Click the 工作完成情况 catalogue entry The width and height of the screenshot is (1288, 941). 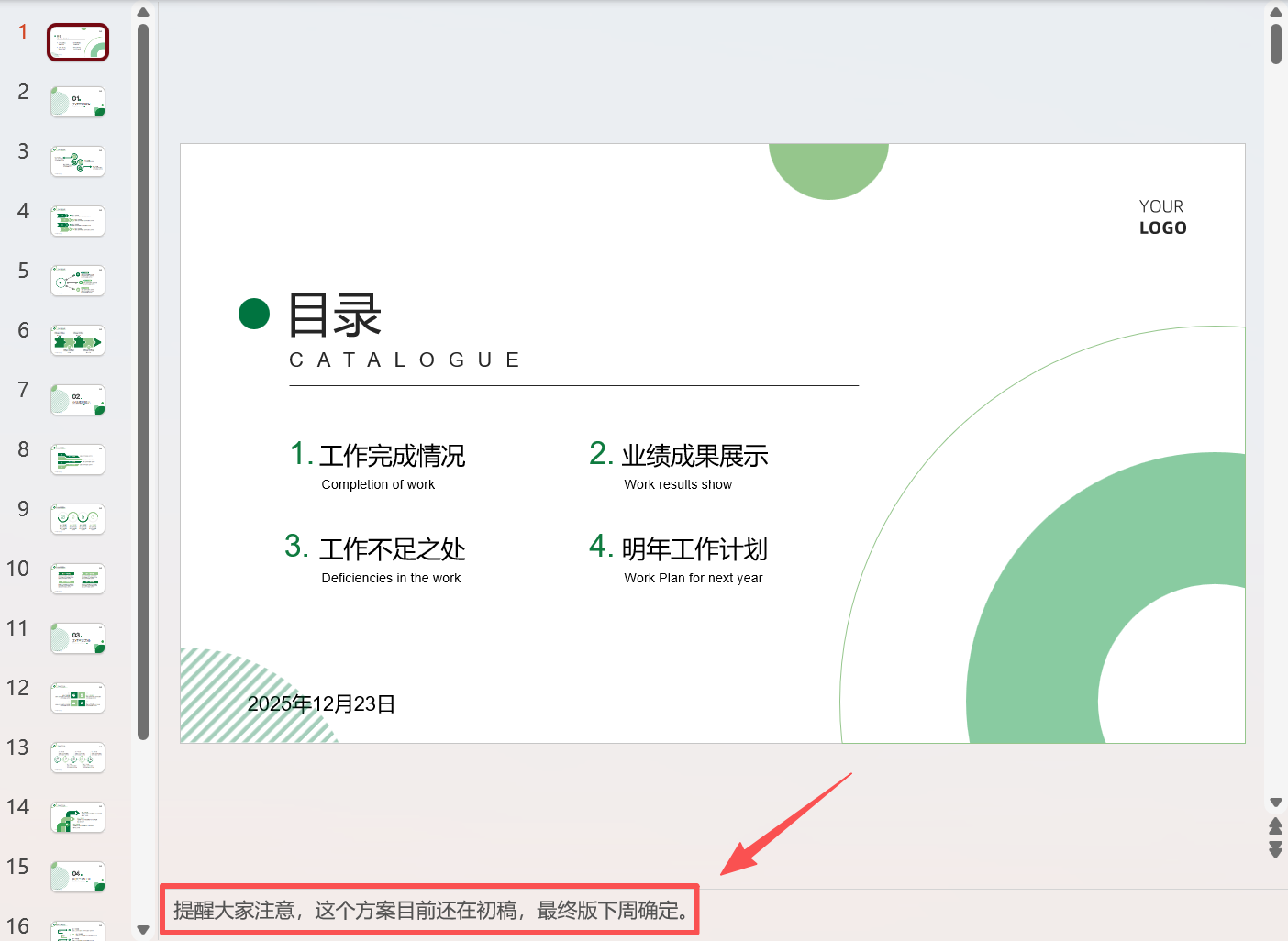pos(393,456)
